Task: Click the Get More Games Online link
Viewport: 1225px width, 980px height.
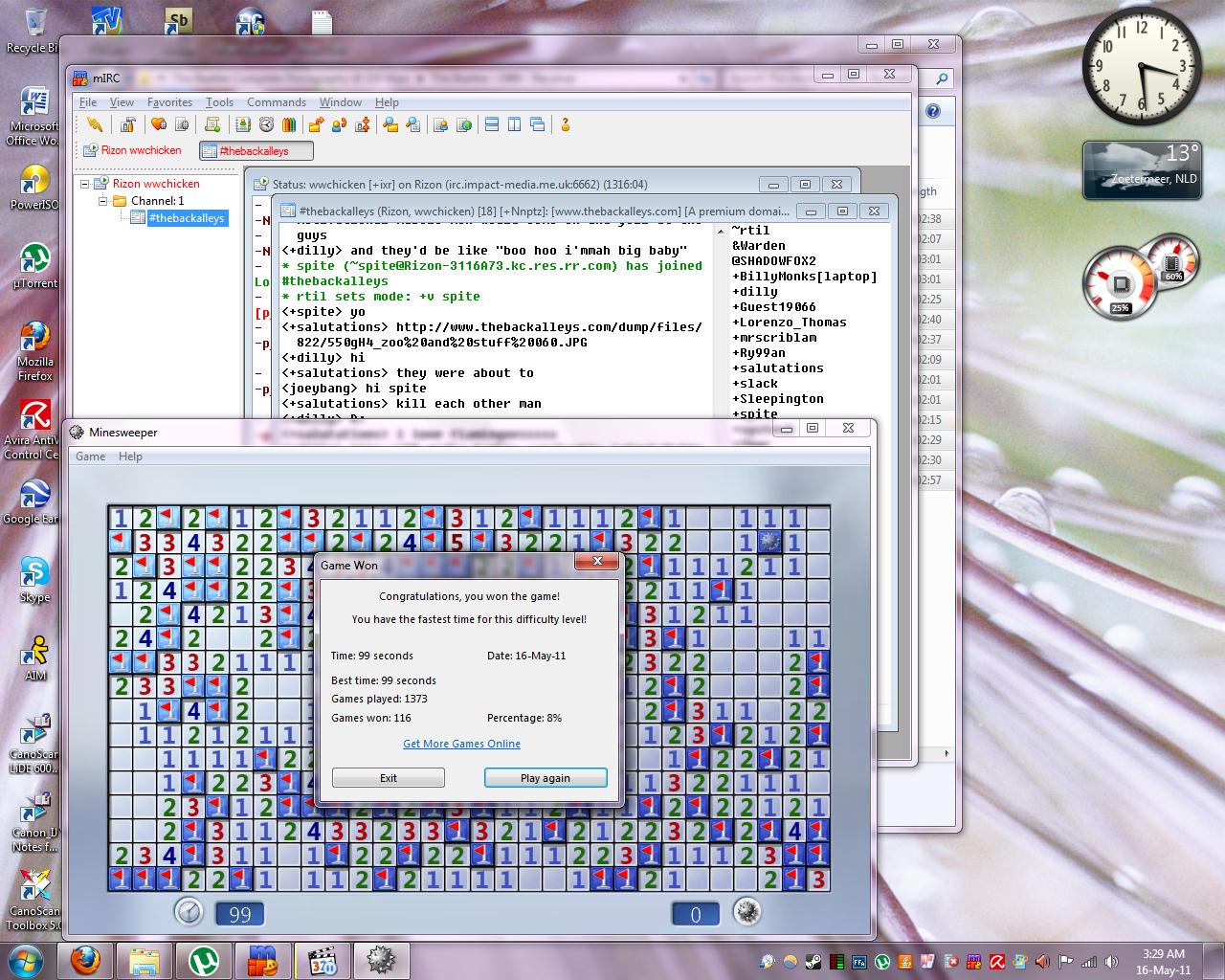Action: [461, 744]
